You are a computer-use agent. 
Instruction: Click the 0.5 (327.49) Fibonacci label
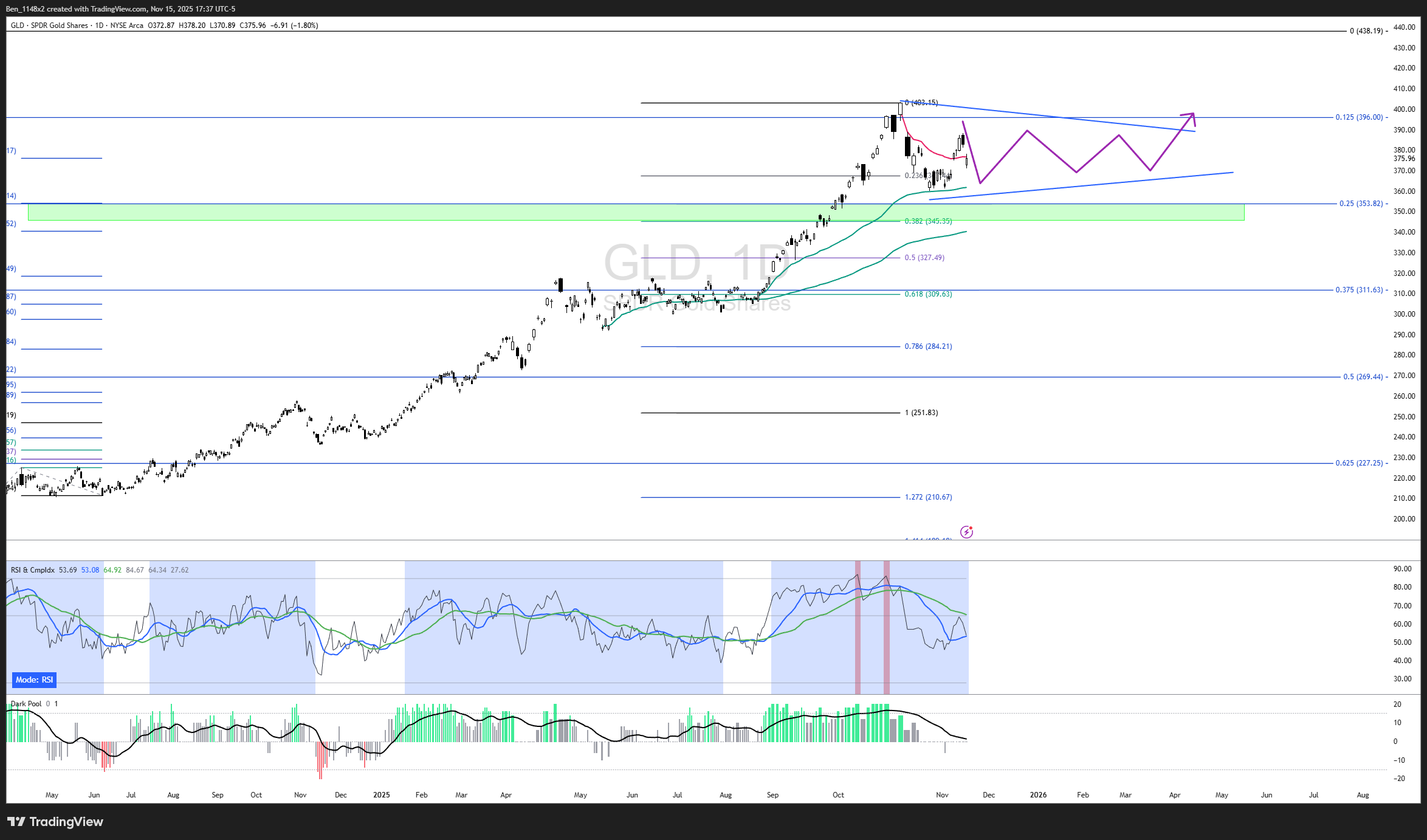[924, 258]
